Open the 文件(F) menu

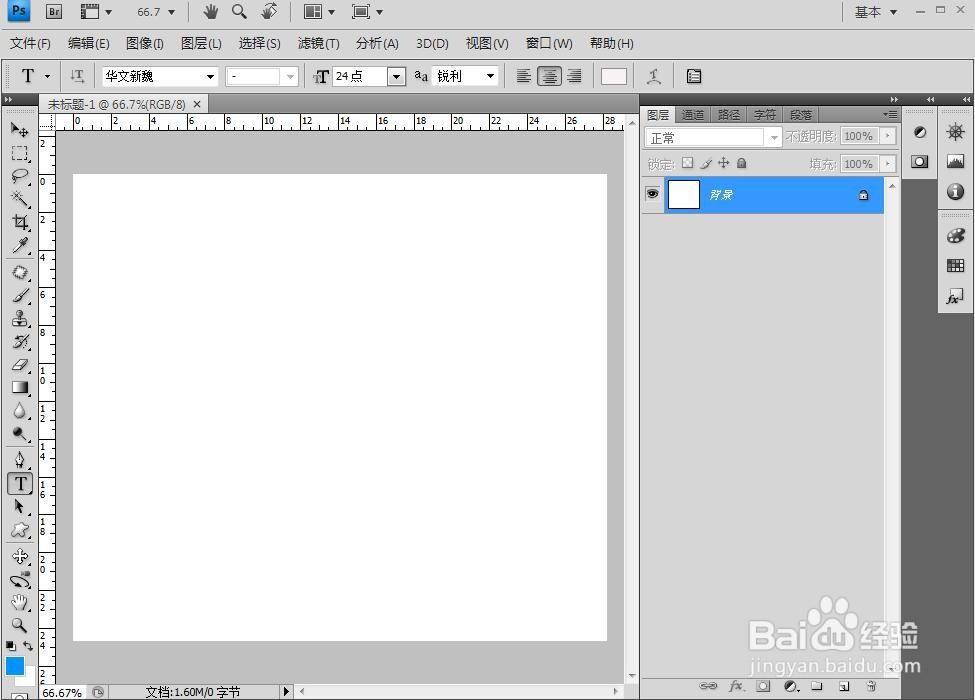[x=30, y=44]
